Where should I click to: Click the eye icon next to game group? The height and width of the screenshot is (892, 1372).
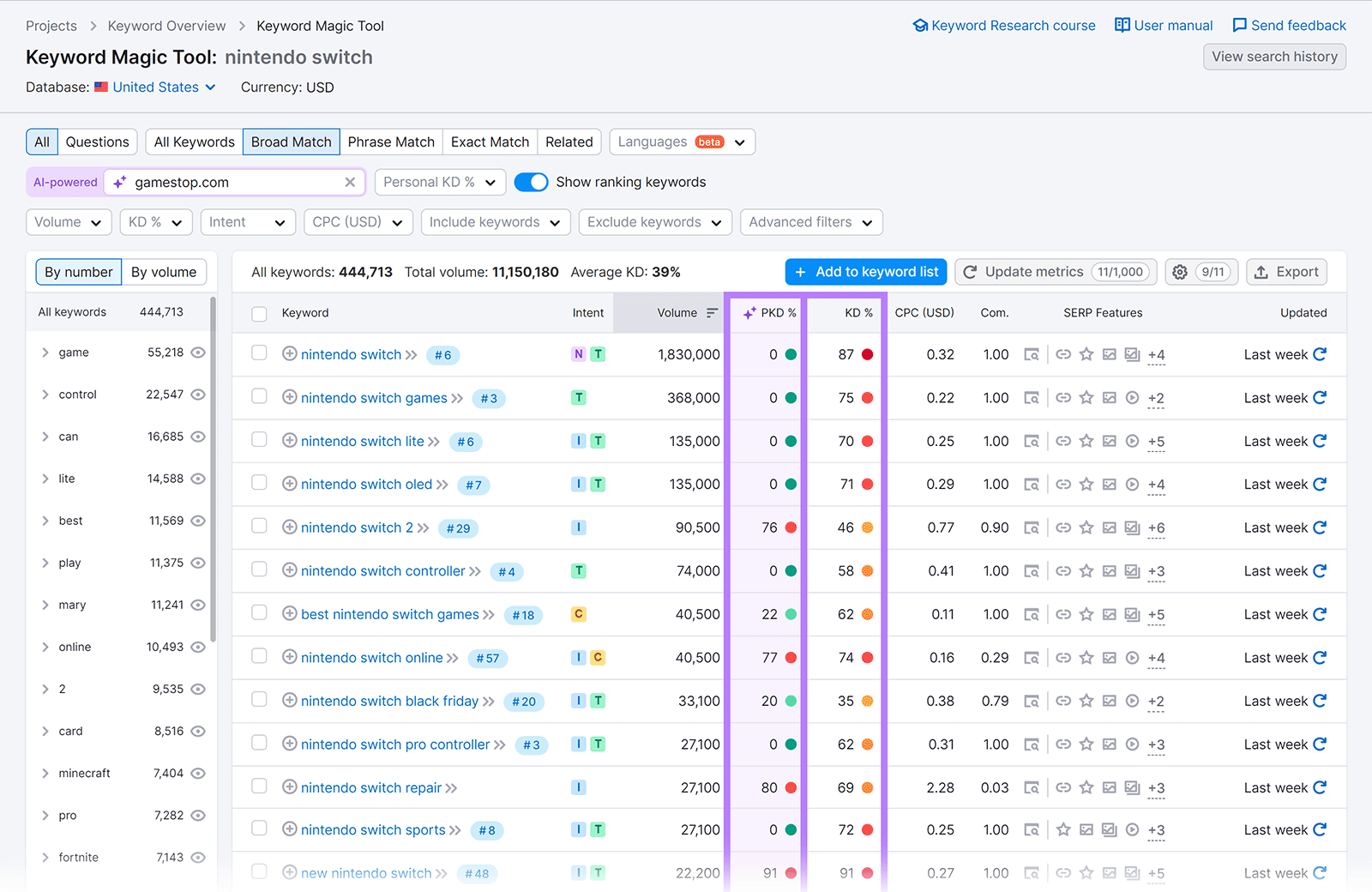[x=198, y=352]
